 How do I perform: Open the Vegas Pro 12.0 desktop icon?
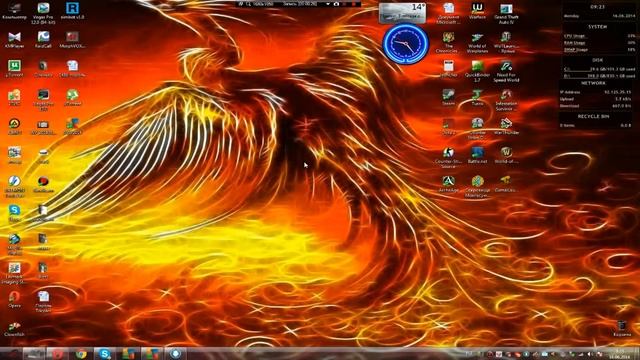click(x=43, y=13)
